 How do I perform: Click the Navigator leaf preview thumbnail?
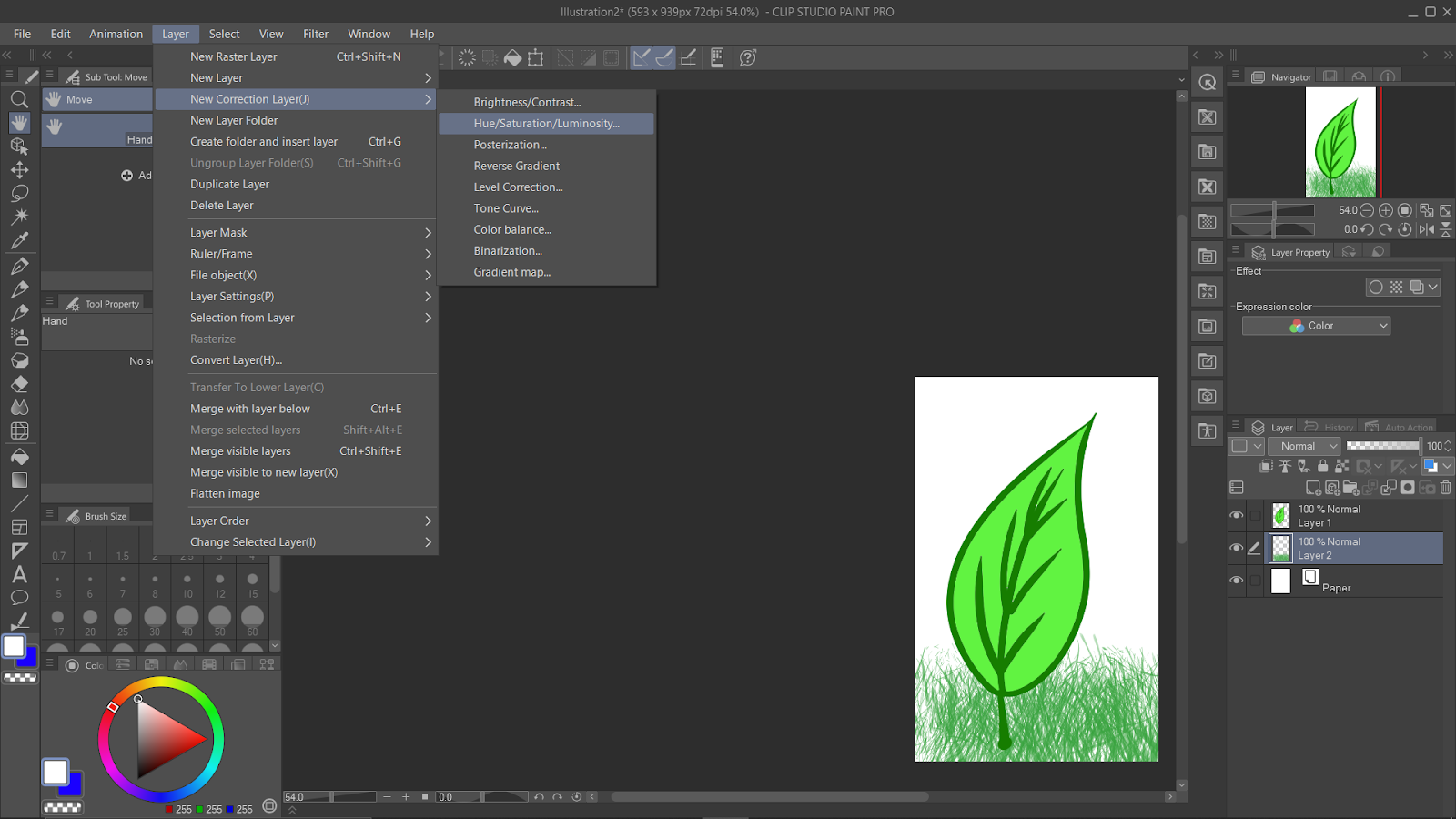pyautogui.click(x=1340, y=142)
